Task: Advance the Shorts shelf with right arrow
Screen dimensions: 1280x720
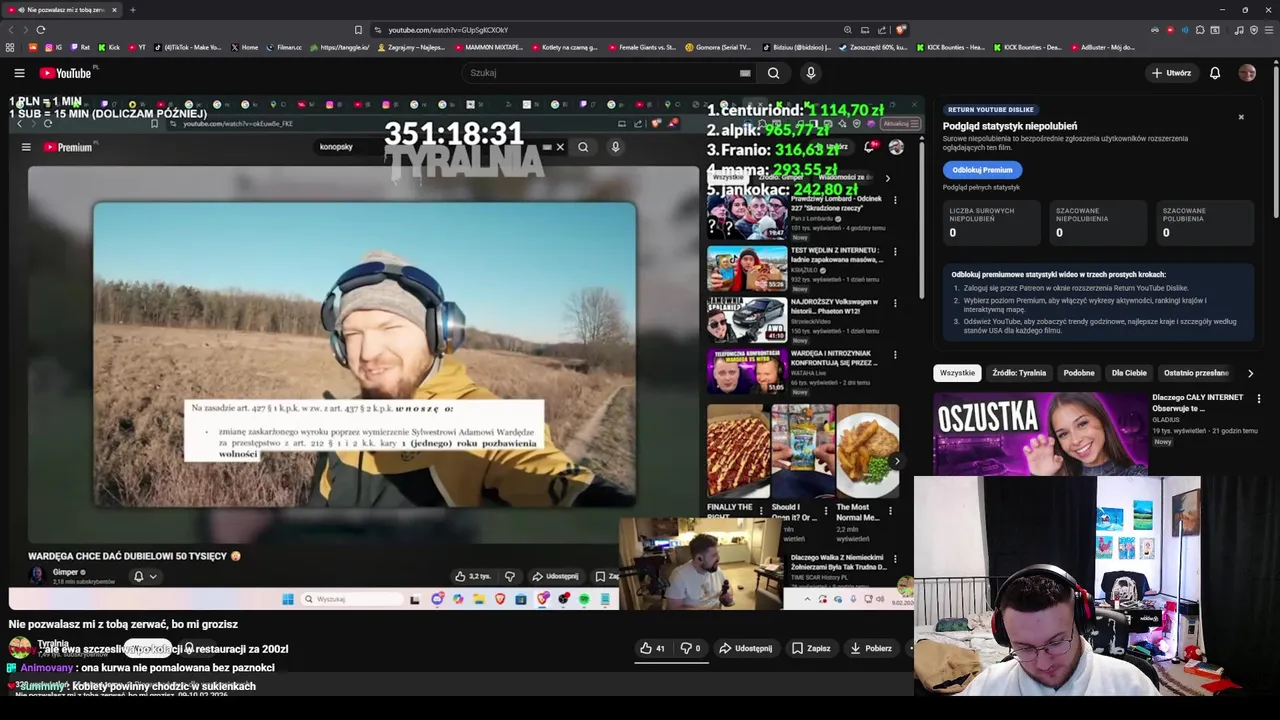Action: [896, 461]
